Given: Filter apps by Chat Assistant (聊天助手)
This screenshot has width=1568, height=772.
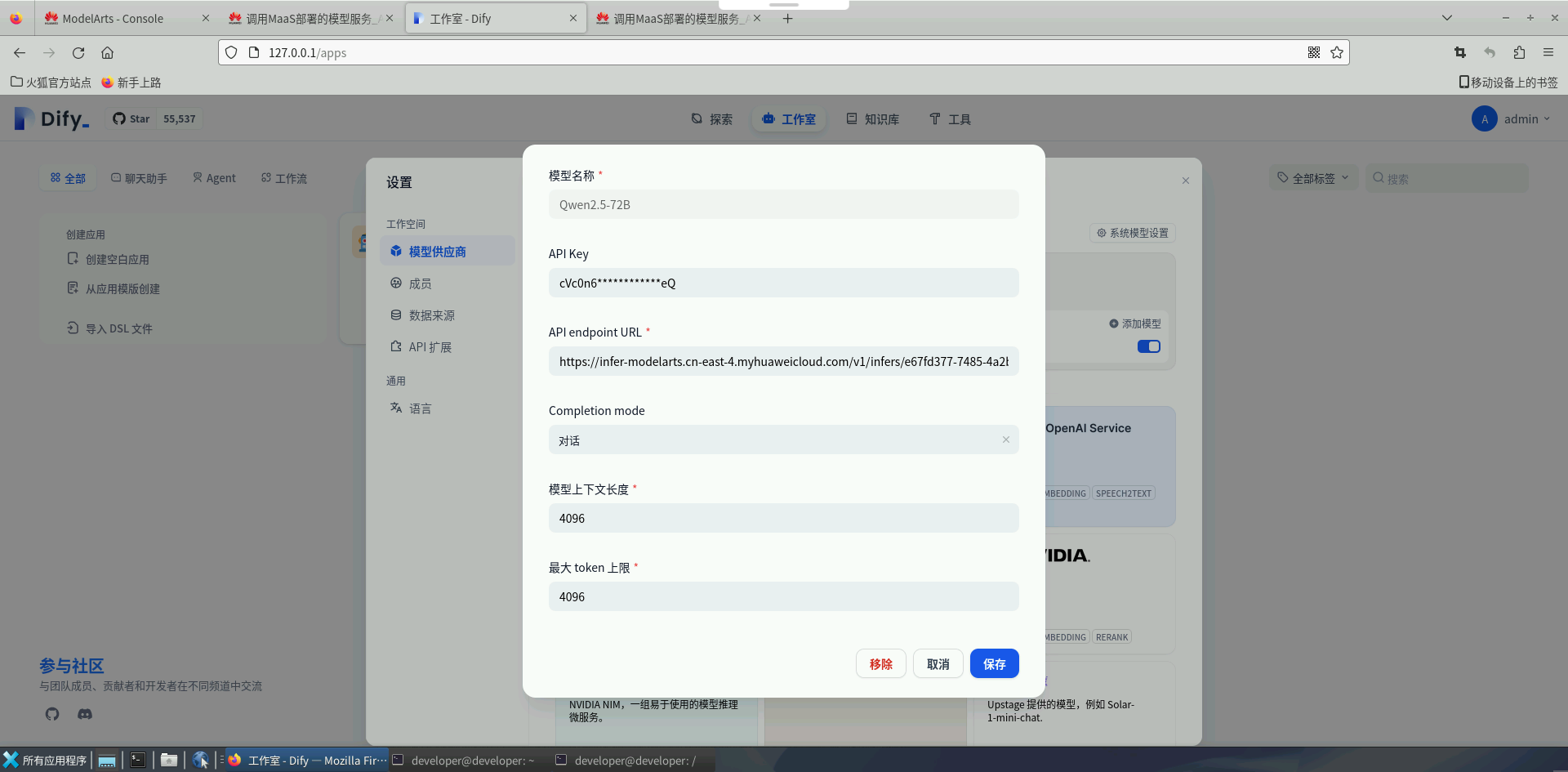Looking at the screenshot, I should pyautogui.click(x=139, y=178).
